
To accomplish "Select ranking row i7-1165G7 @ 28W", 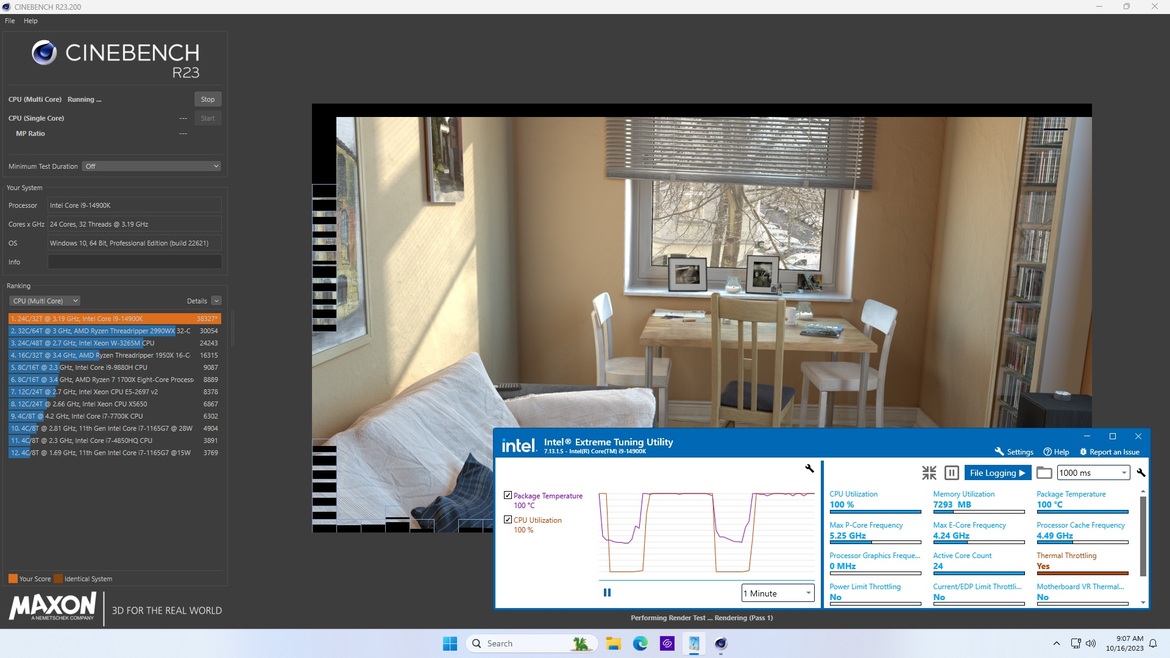I will point(114,428).
